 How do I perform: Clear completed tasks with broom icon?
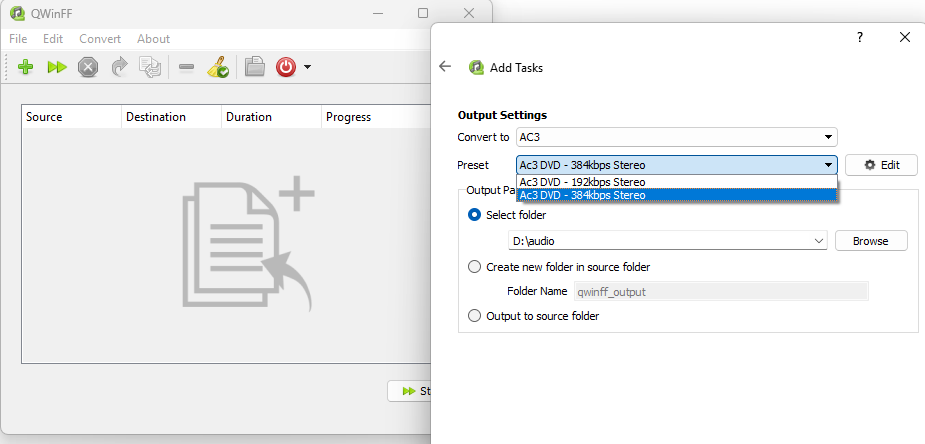[x=218, y=67]
